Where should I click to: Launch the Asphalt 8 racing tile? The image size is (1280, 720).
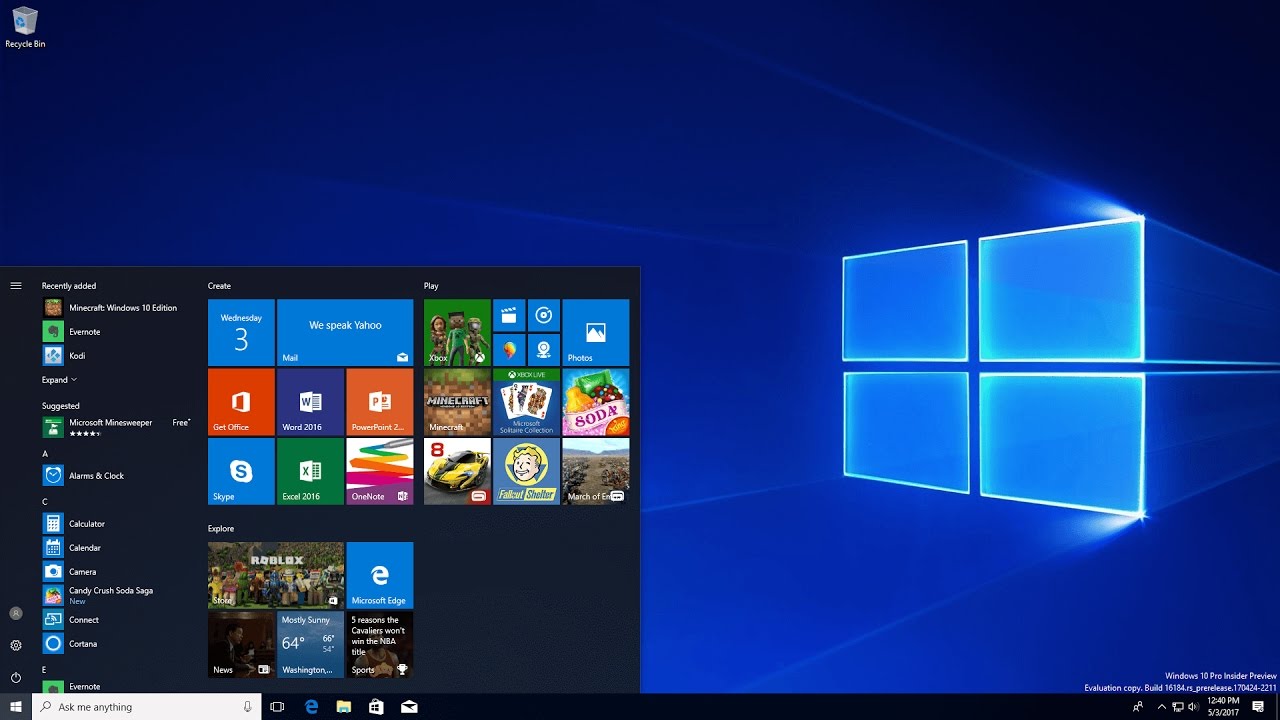[x=457, y=471]
